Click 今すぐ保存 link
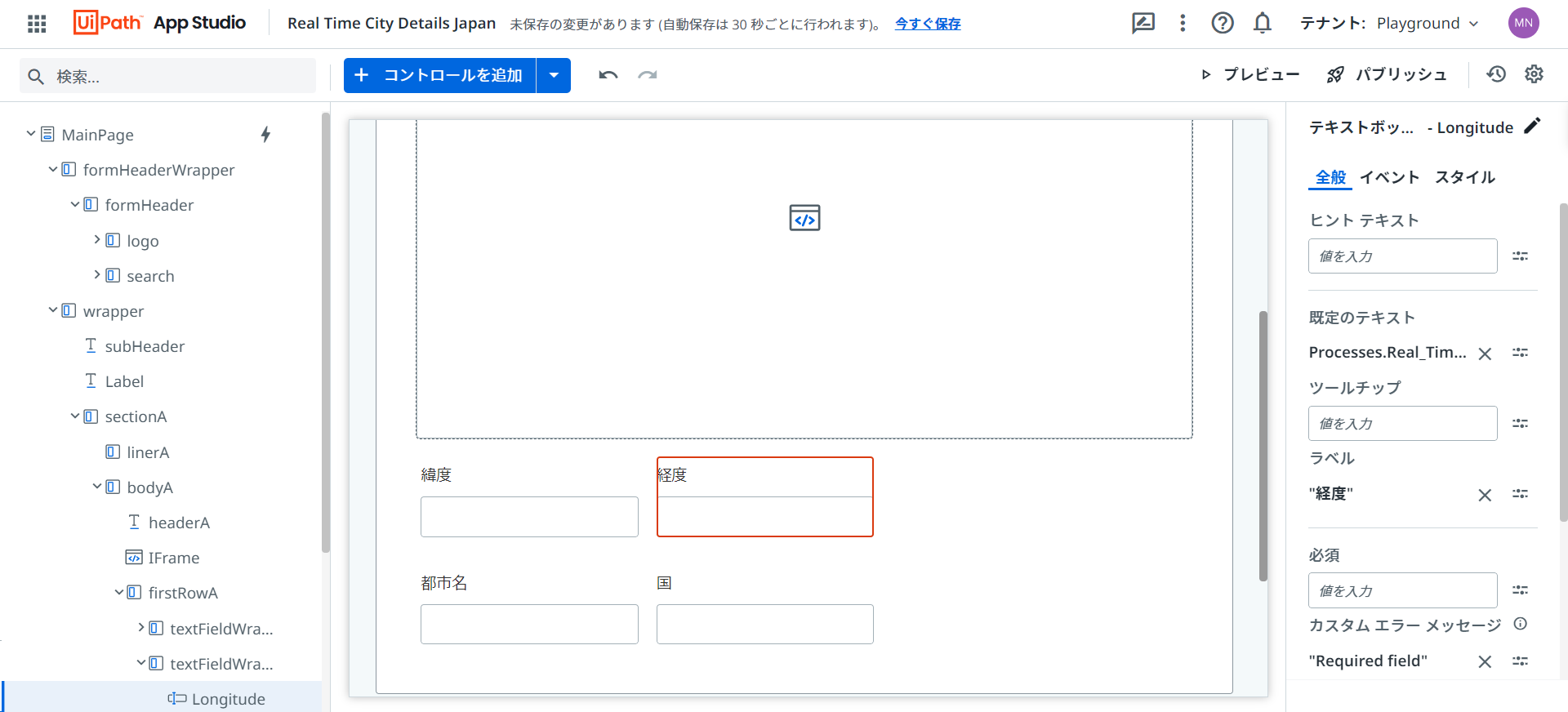The height and width of the screenshot is (712, 1568). pyautogui.click(x=928, y=24)
